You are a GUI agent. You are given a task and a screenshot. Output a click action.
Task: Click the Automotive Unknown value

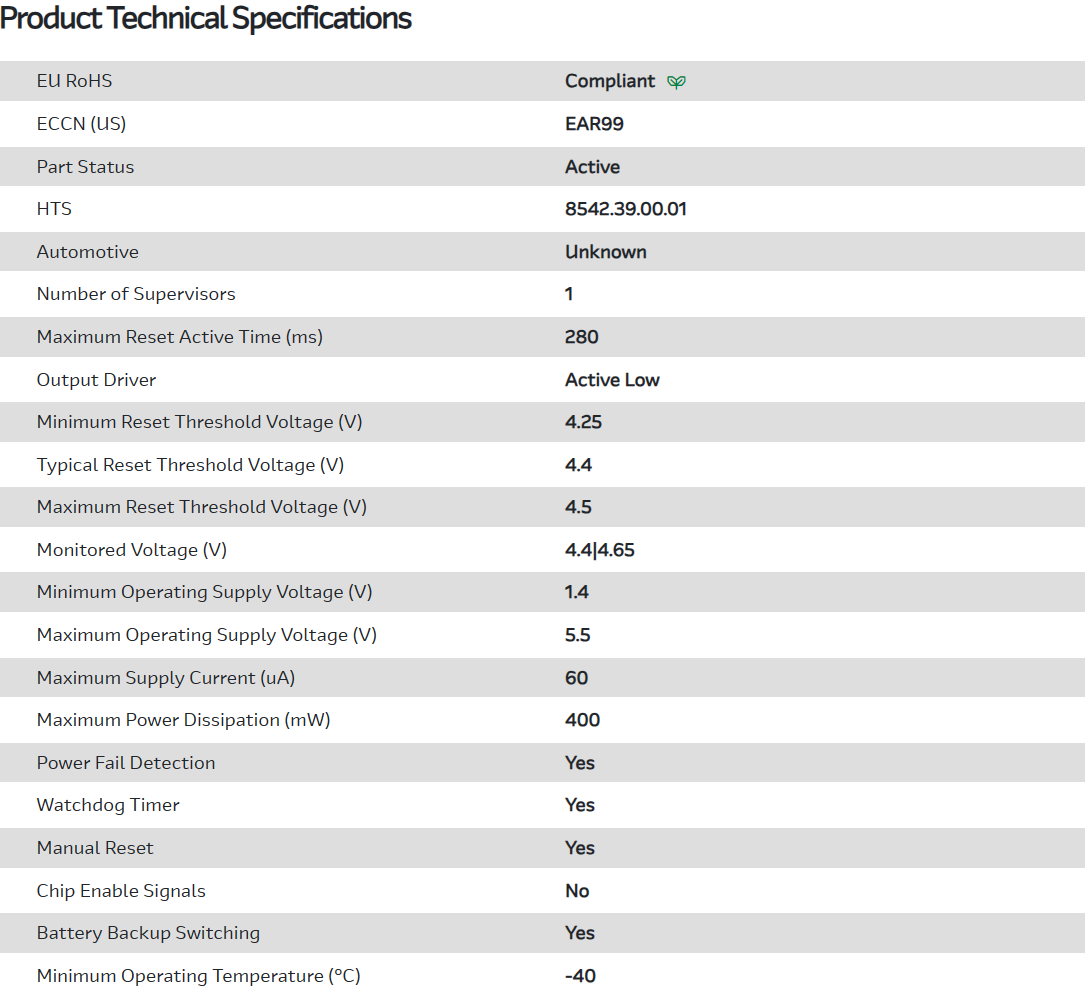click(x=605, y=252)
